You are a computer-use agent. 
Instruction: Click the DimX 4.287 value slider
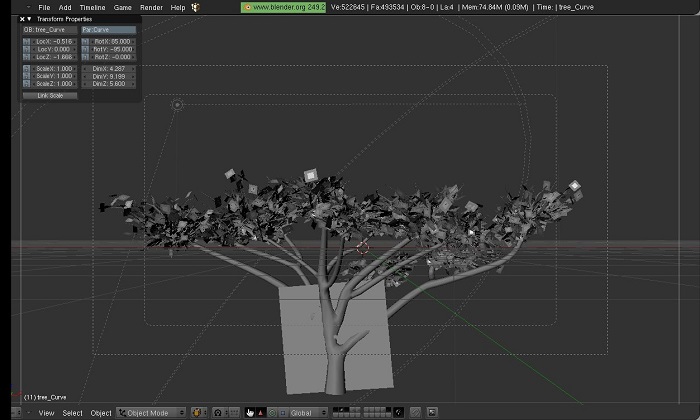108,69
